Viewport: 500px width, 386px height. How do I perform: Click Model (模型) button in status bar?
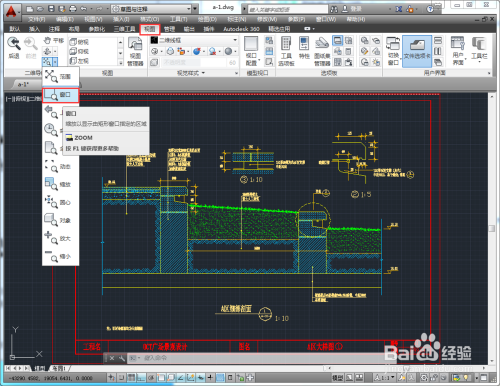click(x=338, y=378)
